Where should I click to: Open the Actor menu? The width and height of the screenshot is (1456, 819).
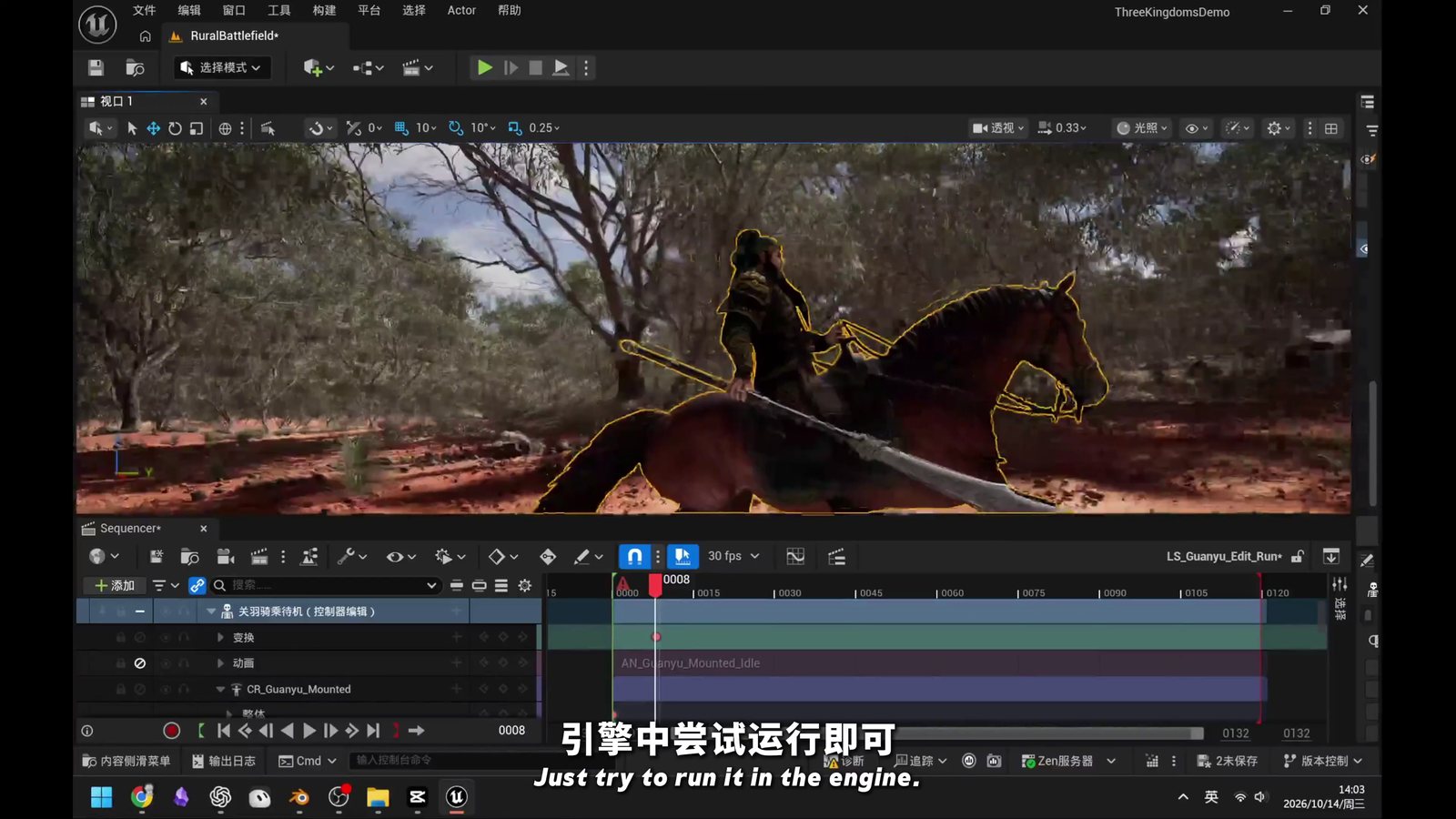pos(461,10)
